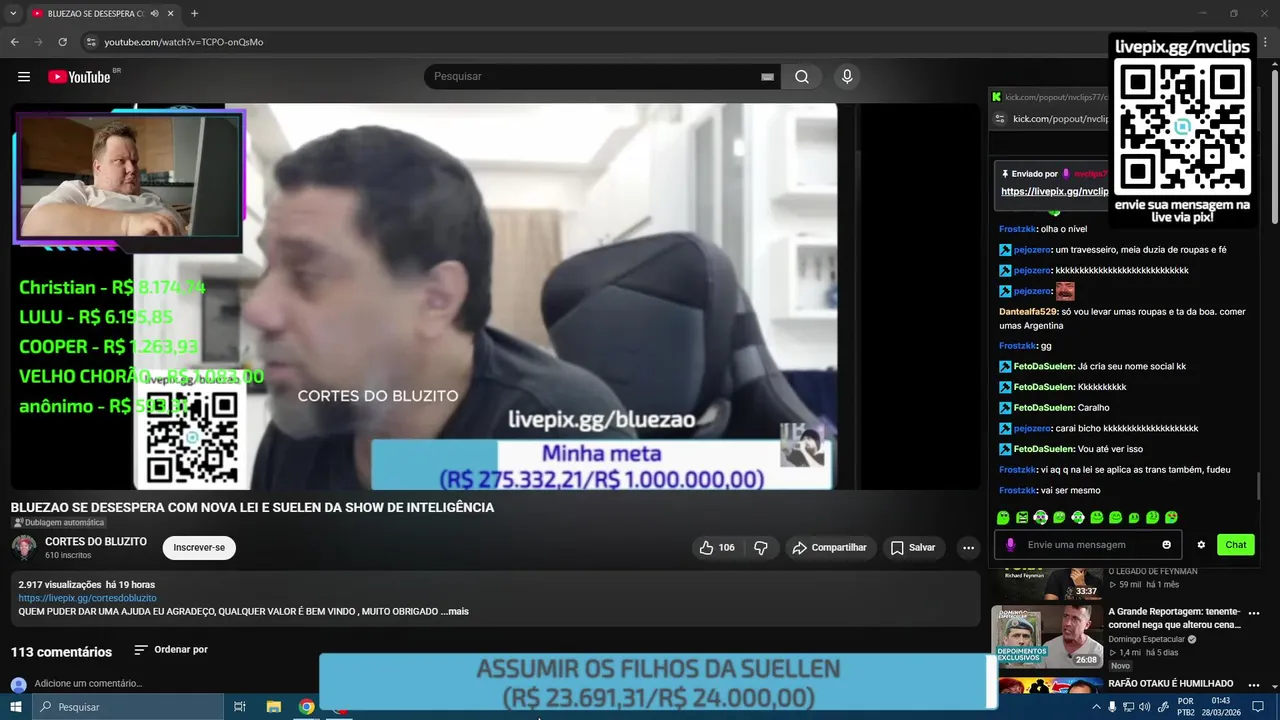Click Domingo Espetacular channel name

(x=1146, y=639)
